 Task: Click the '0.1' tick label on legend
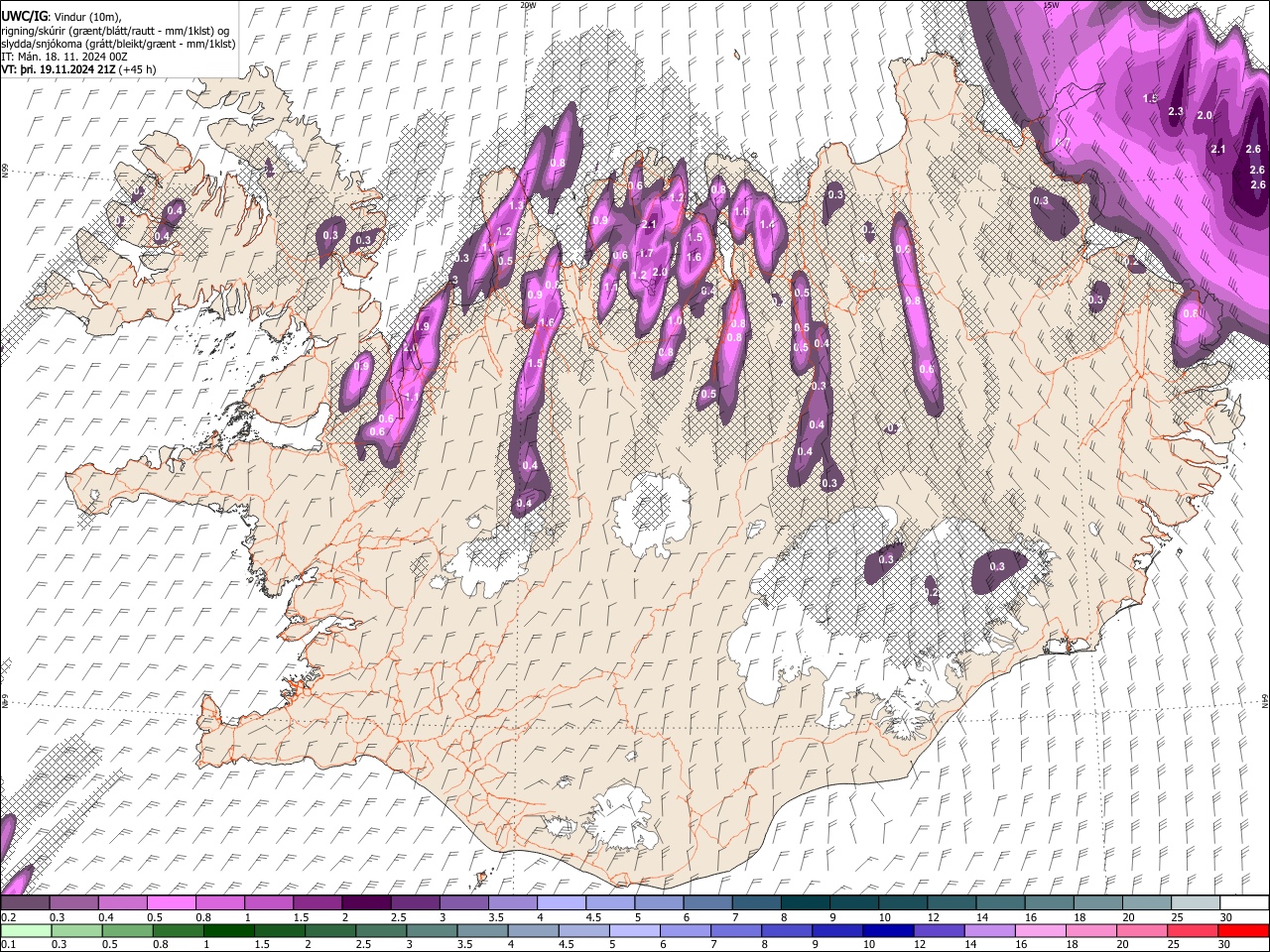[8, 944]
